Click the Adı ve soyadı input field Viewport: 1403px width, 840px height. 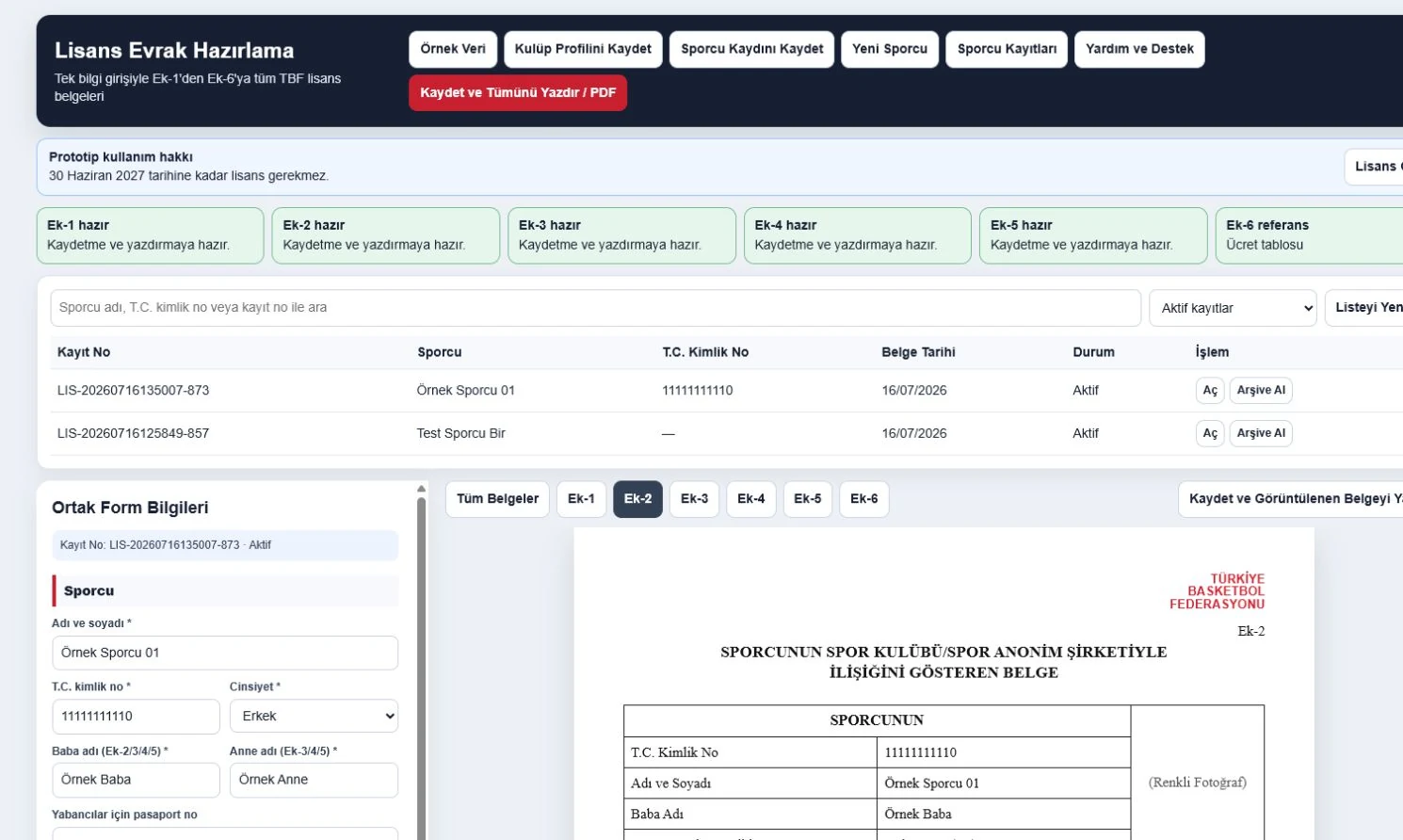[225, 653]
